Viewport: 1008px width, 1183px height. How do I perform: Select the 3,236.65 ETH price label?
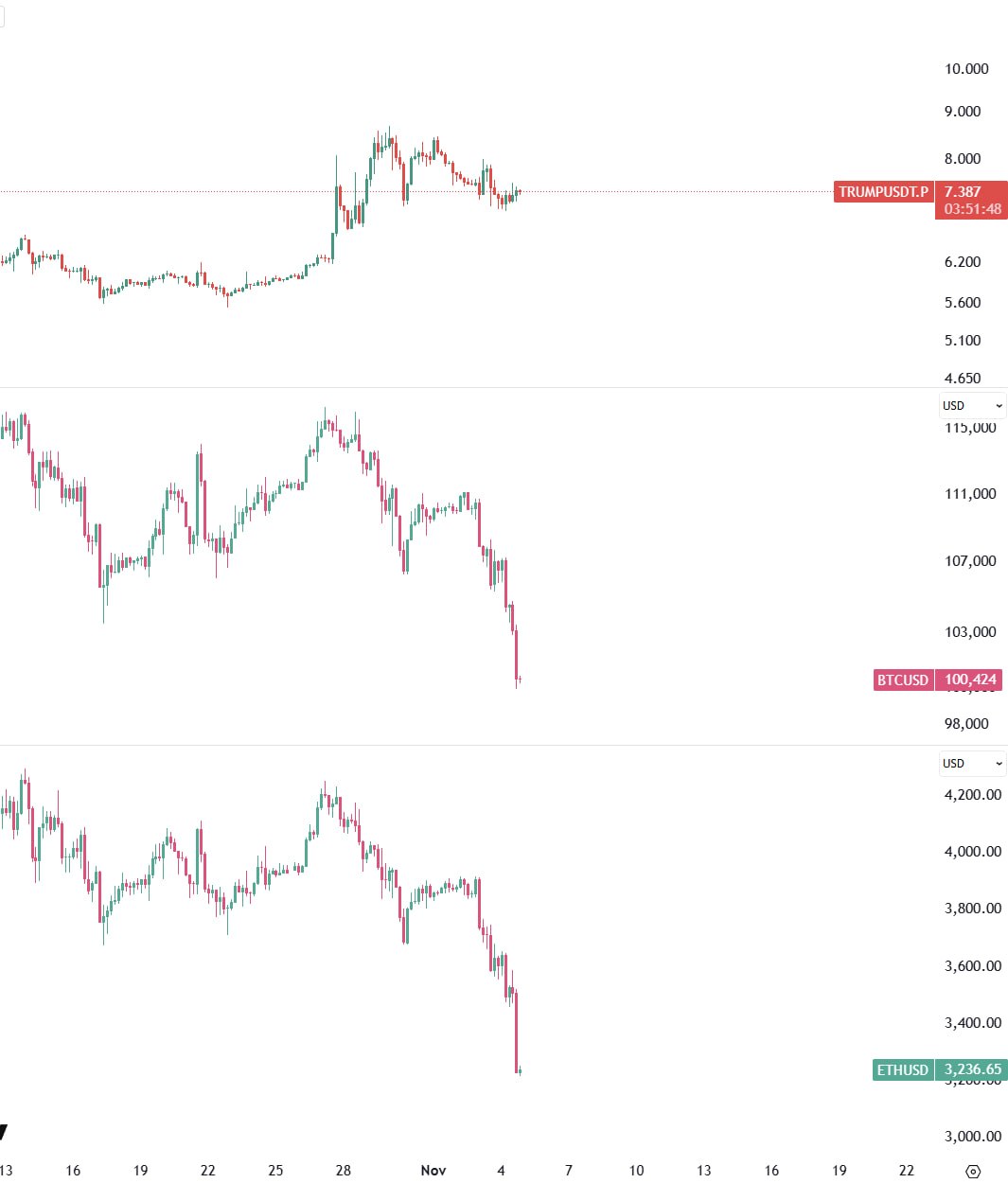(972, 1069)
